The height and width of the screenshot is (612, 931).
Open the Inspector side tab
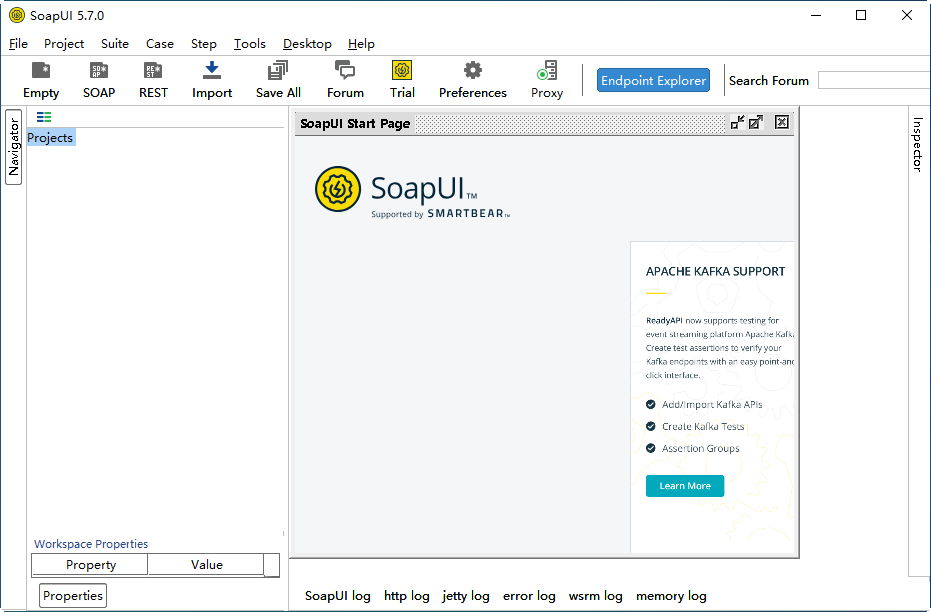[917, 144]
